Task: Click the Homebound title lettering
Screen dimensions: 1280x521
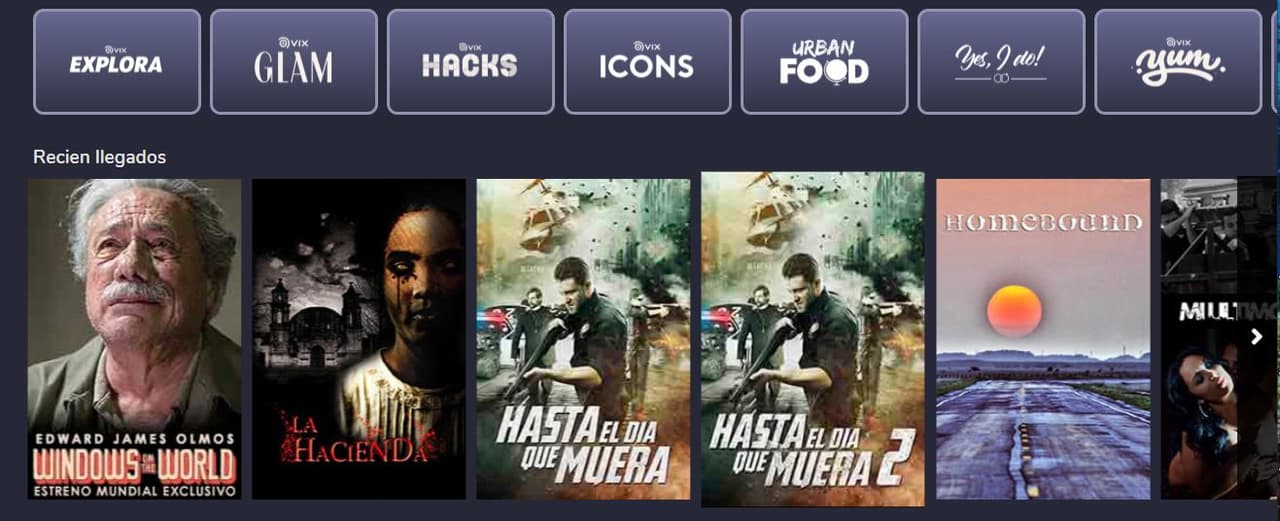Action: pyautogui.click(x=1043, y=222)
